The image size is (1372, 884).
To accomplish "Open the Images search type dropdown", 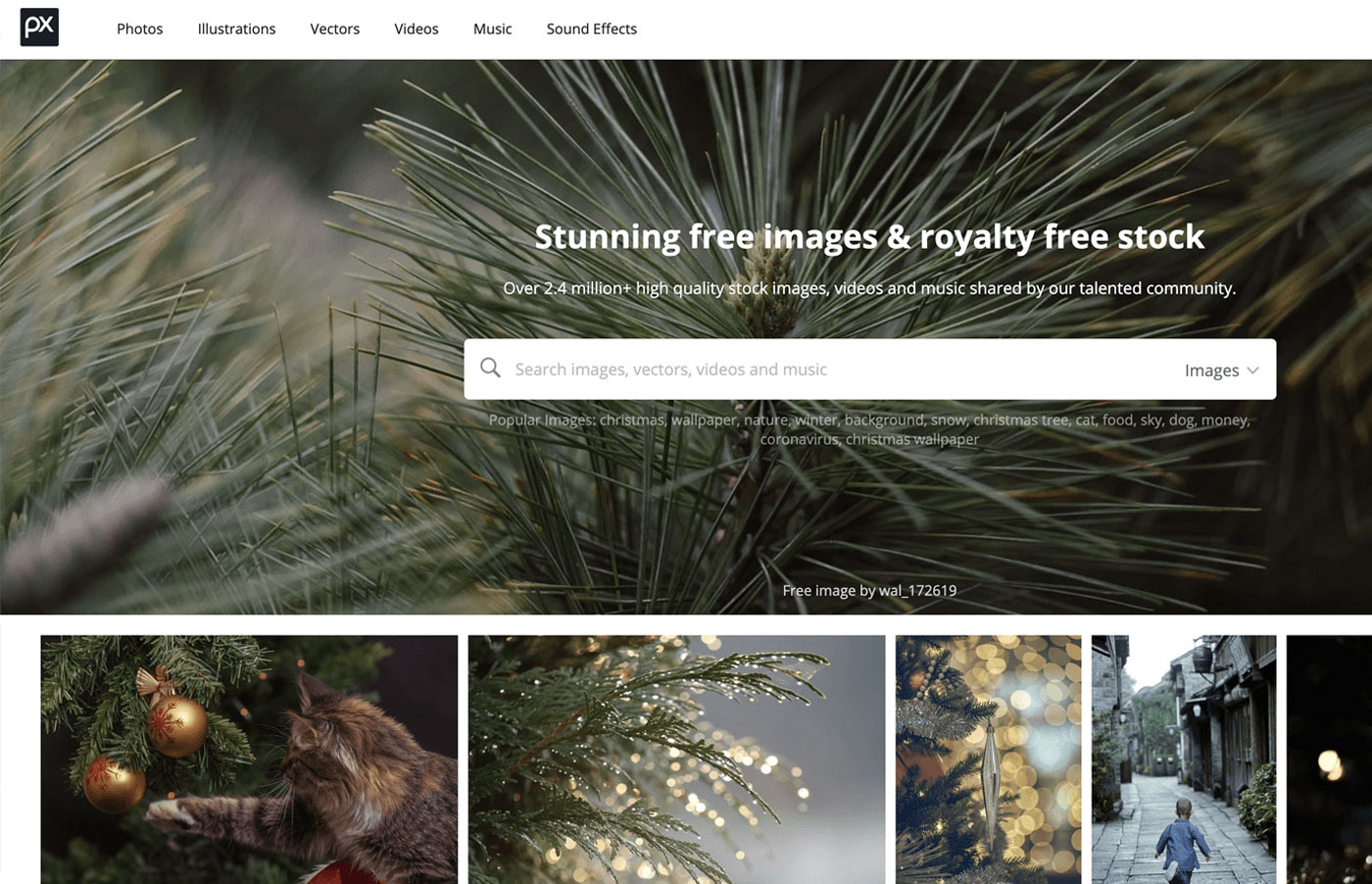I will point(1221,370).
